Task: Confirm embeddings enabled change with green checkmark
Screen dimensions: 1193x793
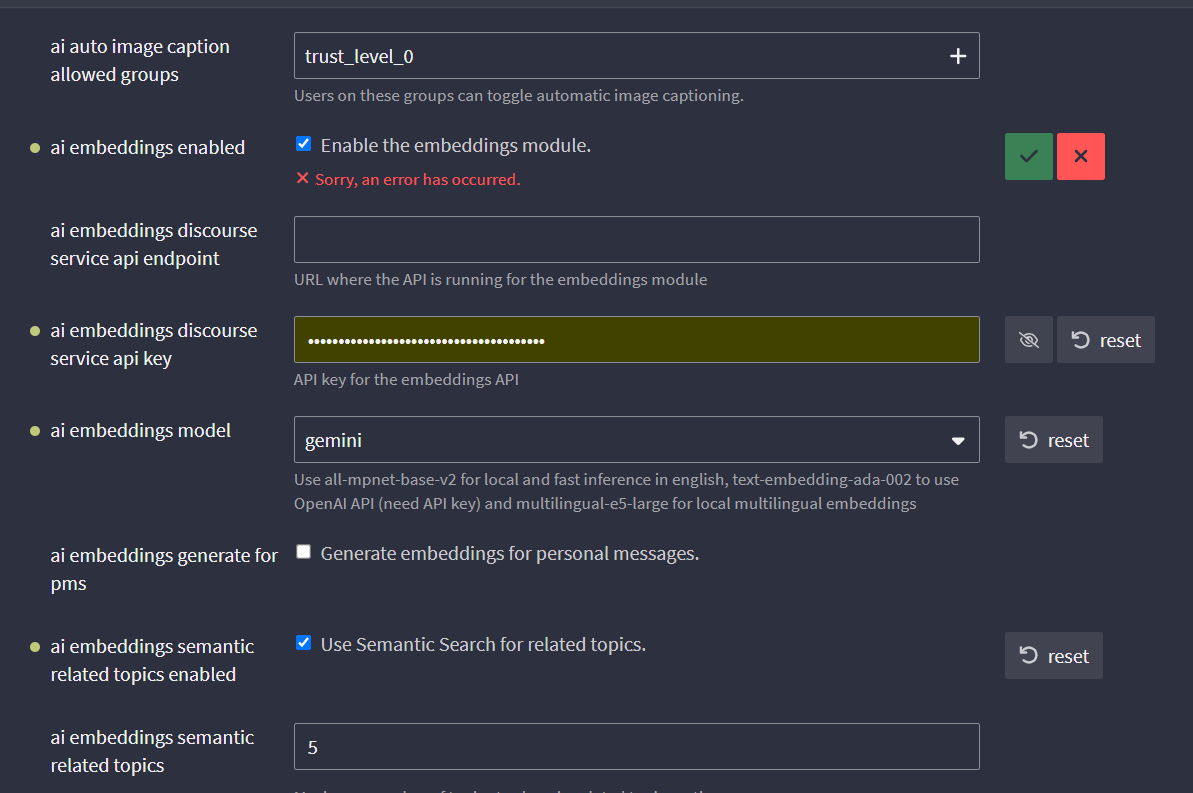Action: (x=1029, y=157)
